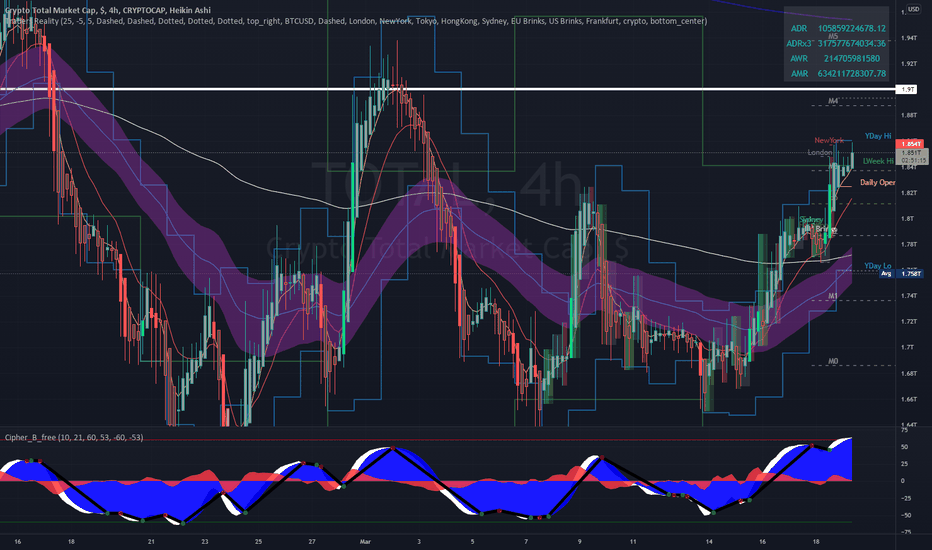Click the London session label
This screenshot has height=550, width=932.
tap(820, 153)
